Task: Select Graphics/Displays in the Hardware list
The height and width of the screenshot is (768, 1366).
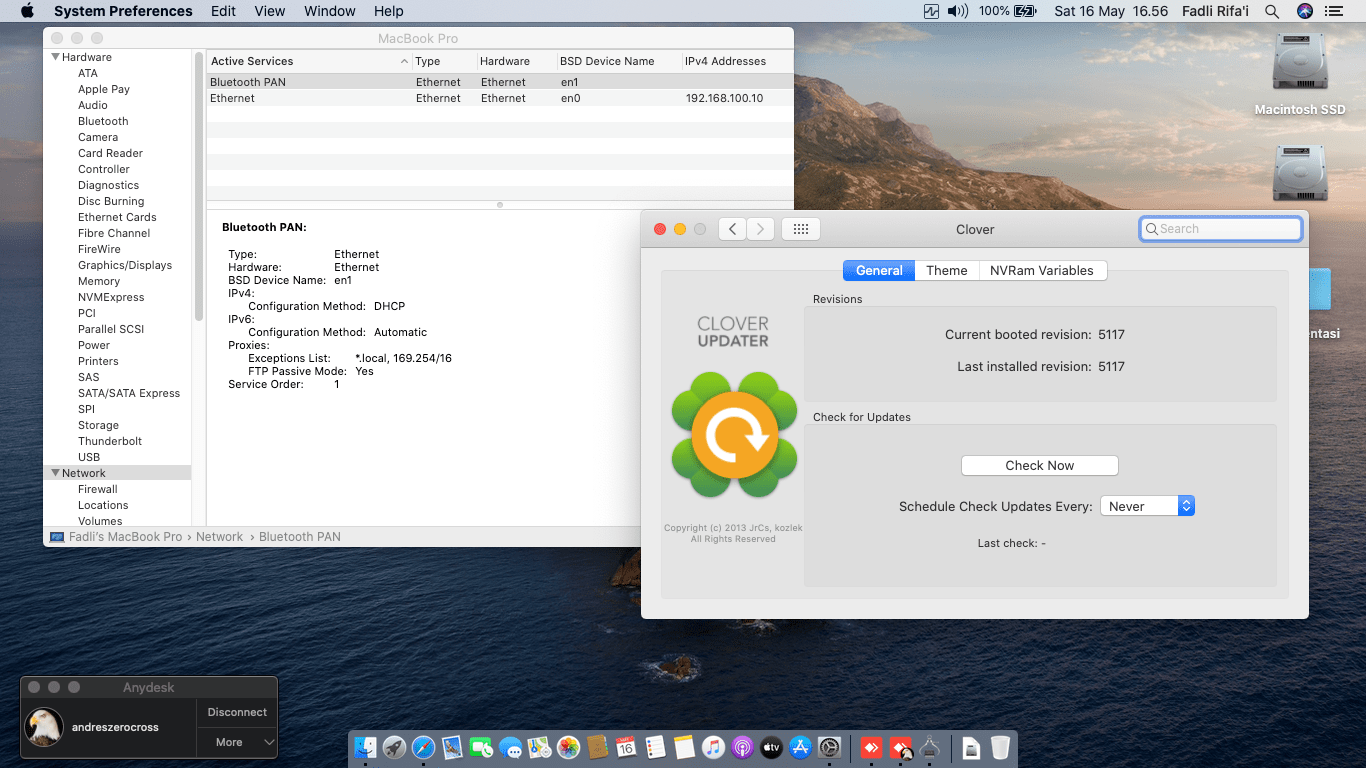Action: click(125, 265)
